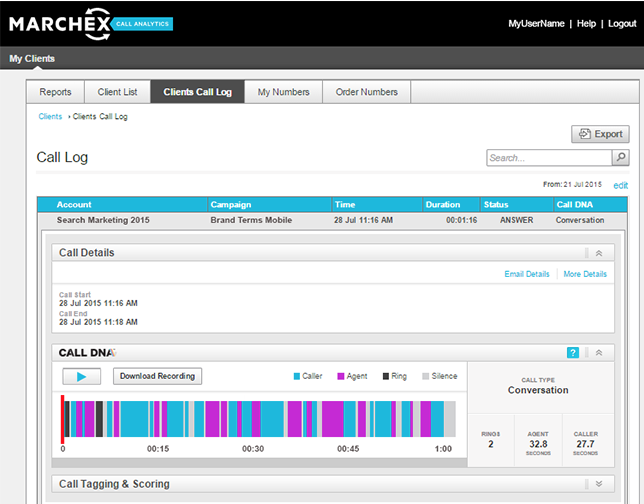Click edit next to date range
Image resolution: width=644 pixels, height=504 pixels.
click(x=620, y=185)
